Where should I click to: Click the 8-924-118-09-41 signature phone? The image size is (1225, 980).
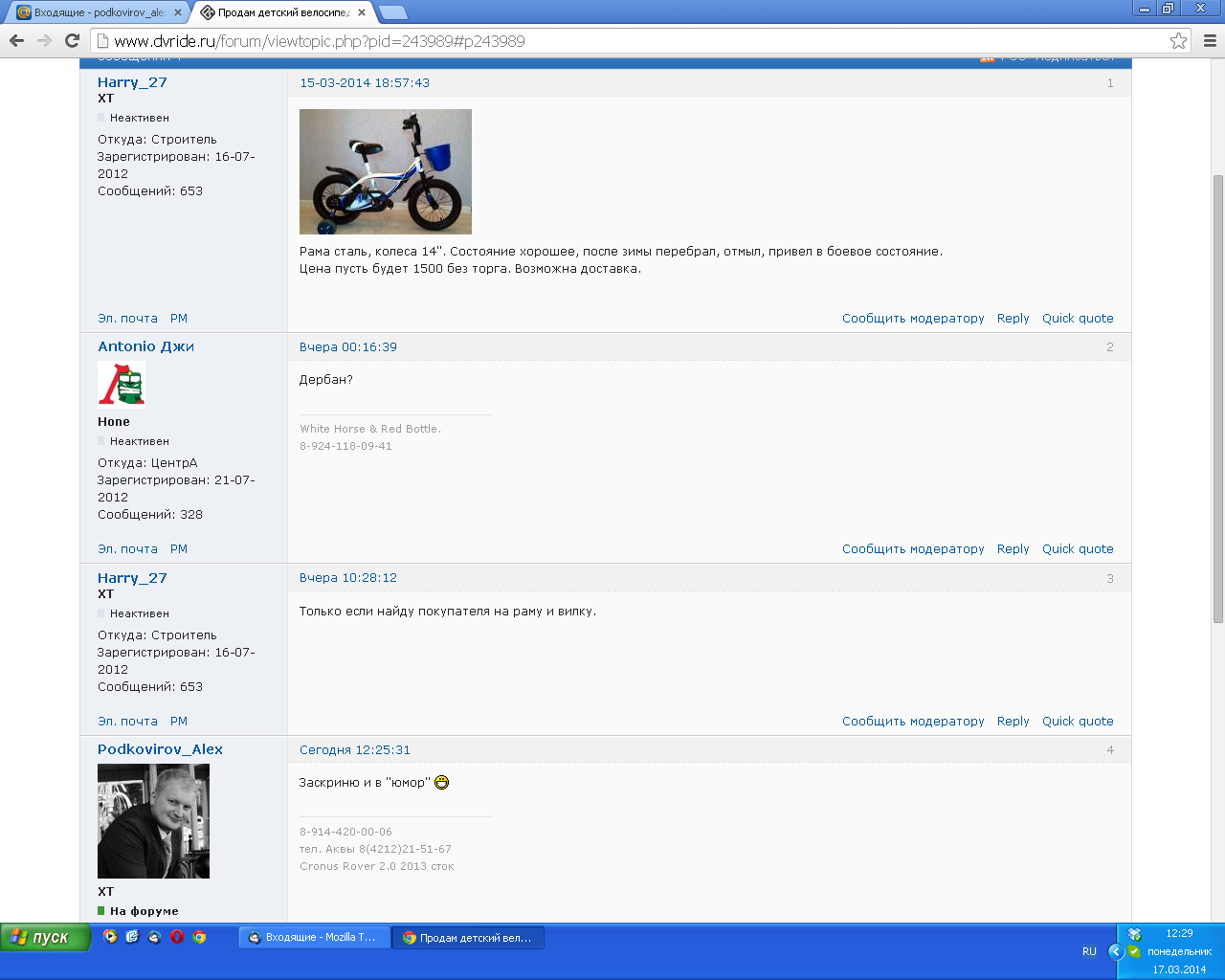pos(345,446)
